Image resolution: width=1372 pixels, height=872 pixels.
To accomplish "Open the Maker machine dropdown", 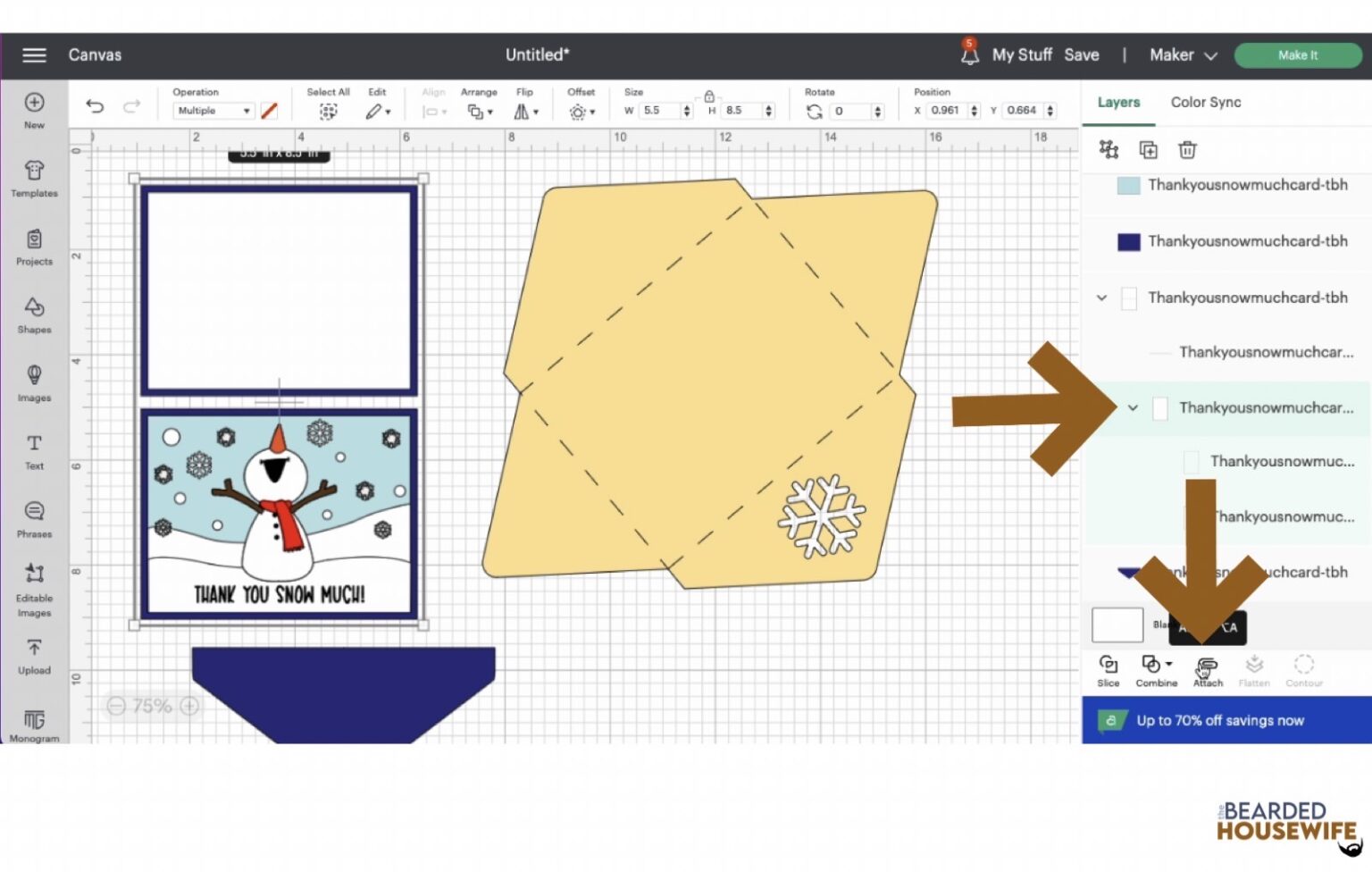I will click(1183, 55).
